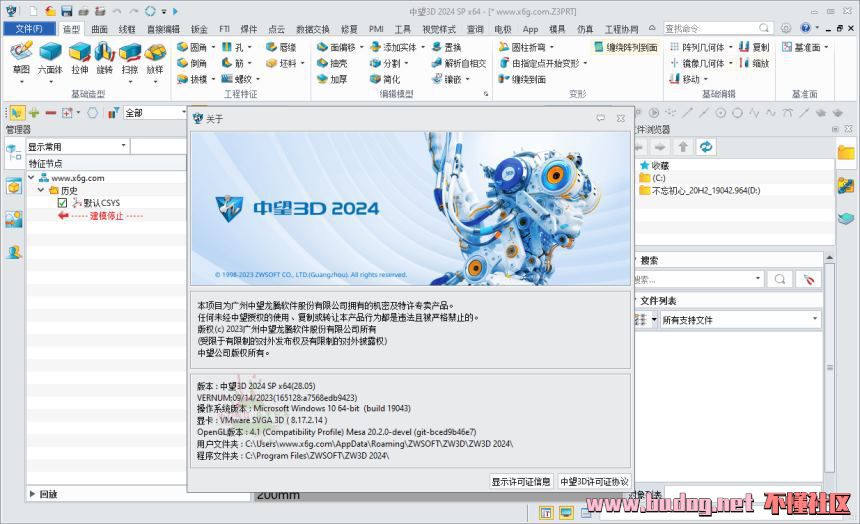Expand the 镶嵌 inlay dropdown arrow
The height and width of the screenshot is (524, 860).
click(468, 79)
